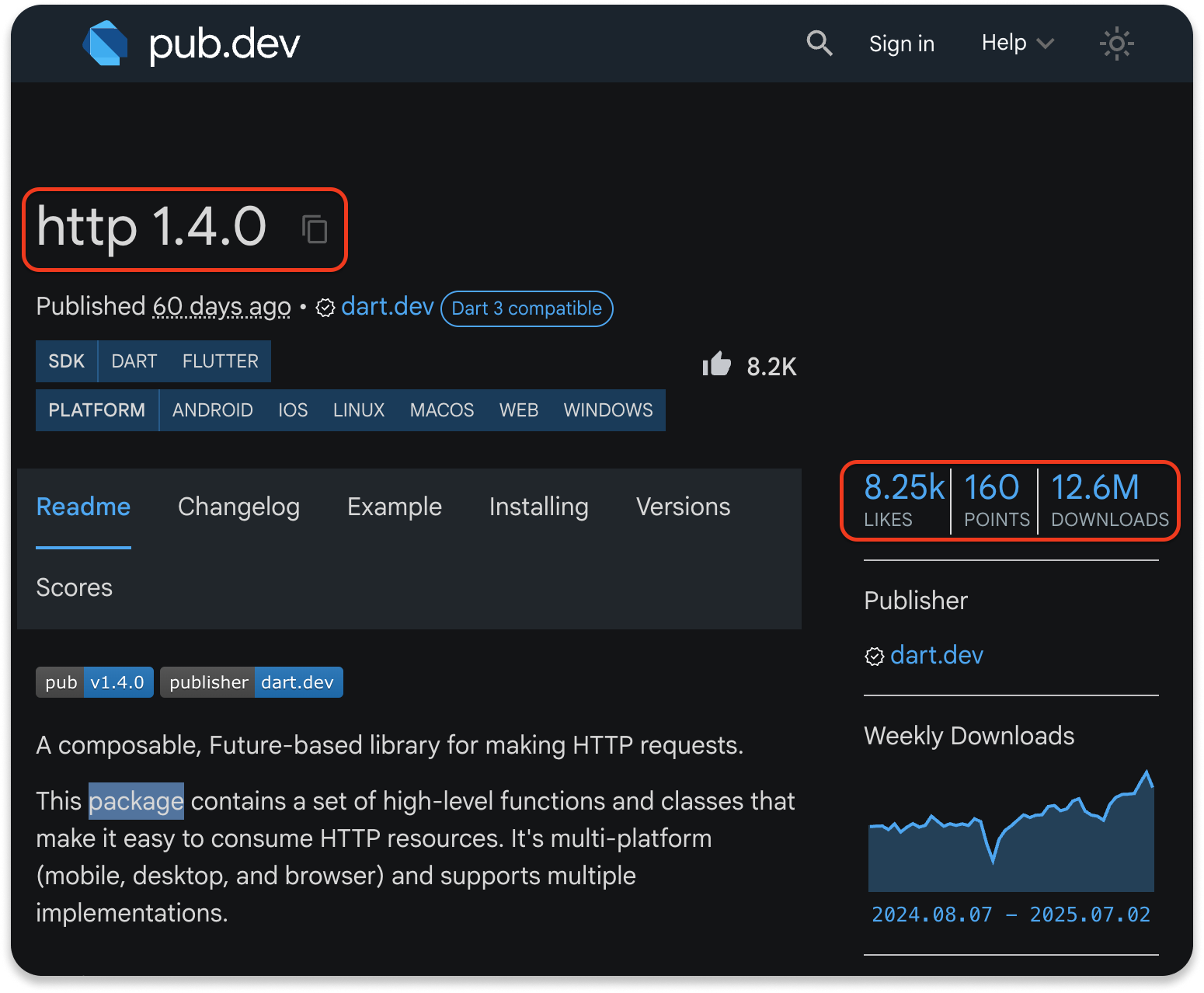Image resolution: width=1204 pixels, height=993 pixels.
Task: Toggle light theme with the sun icon
Action: click(x=1116, y=44)
